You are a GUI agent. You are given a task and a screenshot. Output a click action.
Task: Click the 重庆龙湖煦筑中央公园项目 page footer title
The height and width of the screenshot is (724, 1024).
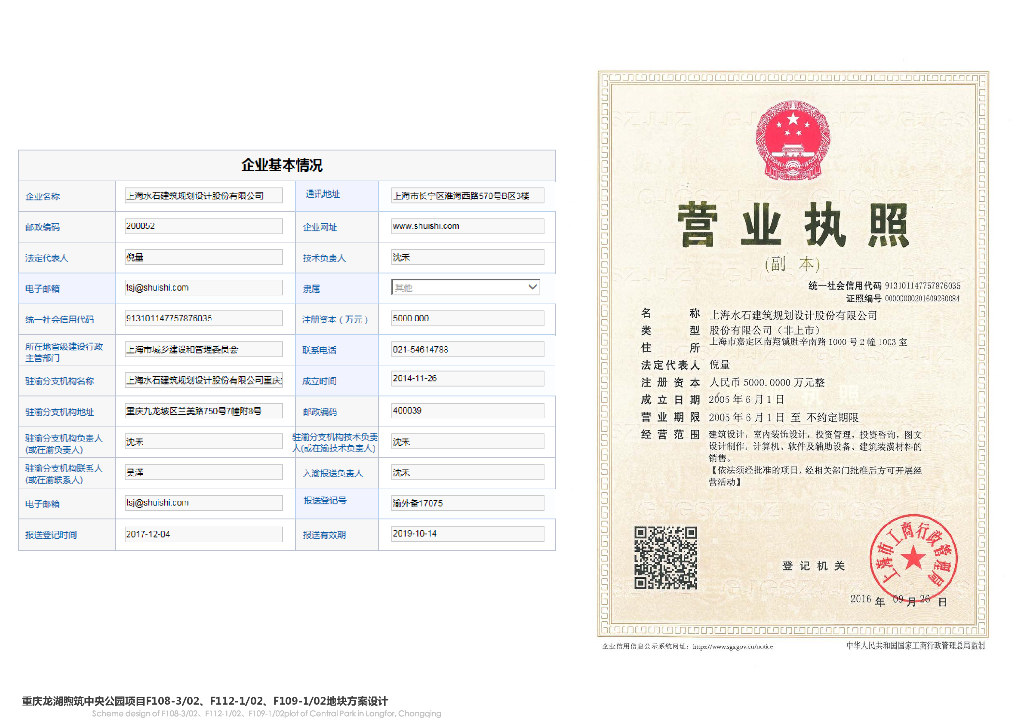tap(205, 701)
